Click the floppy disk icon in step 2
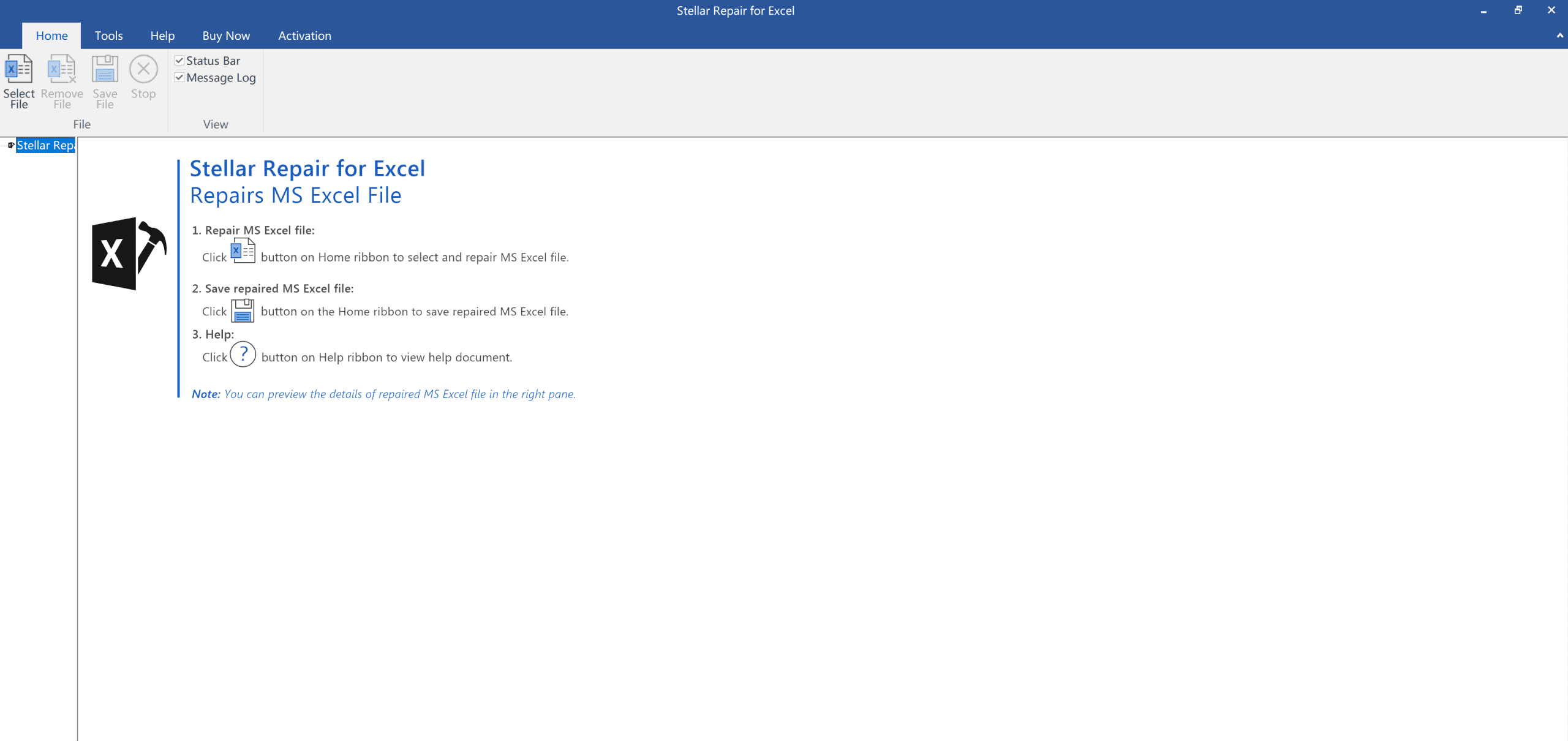Screen dimensions: 1568x741 243,310
